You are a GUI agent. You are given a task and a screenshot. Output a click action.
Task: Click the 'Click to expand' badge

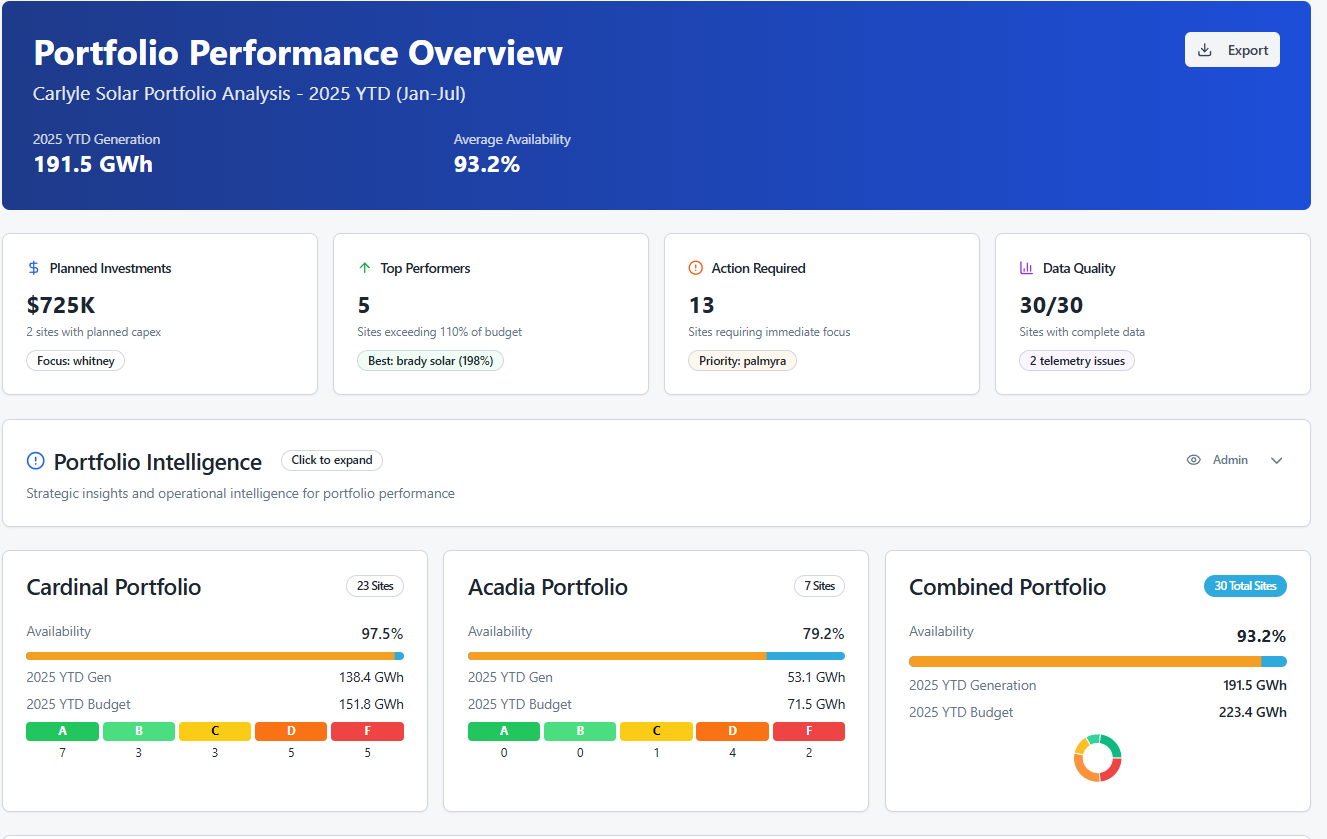(331, 460)
